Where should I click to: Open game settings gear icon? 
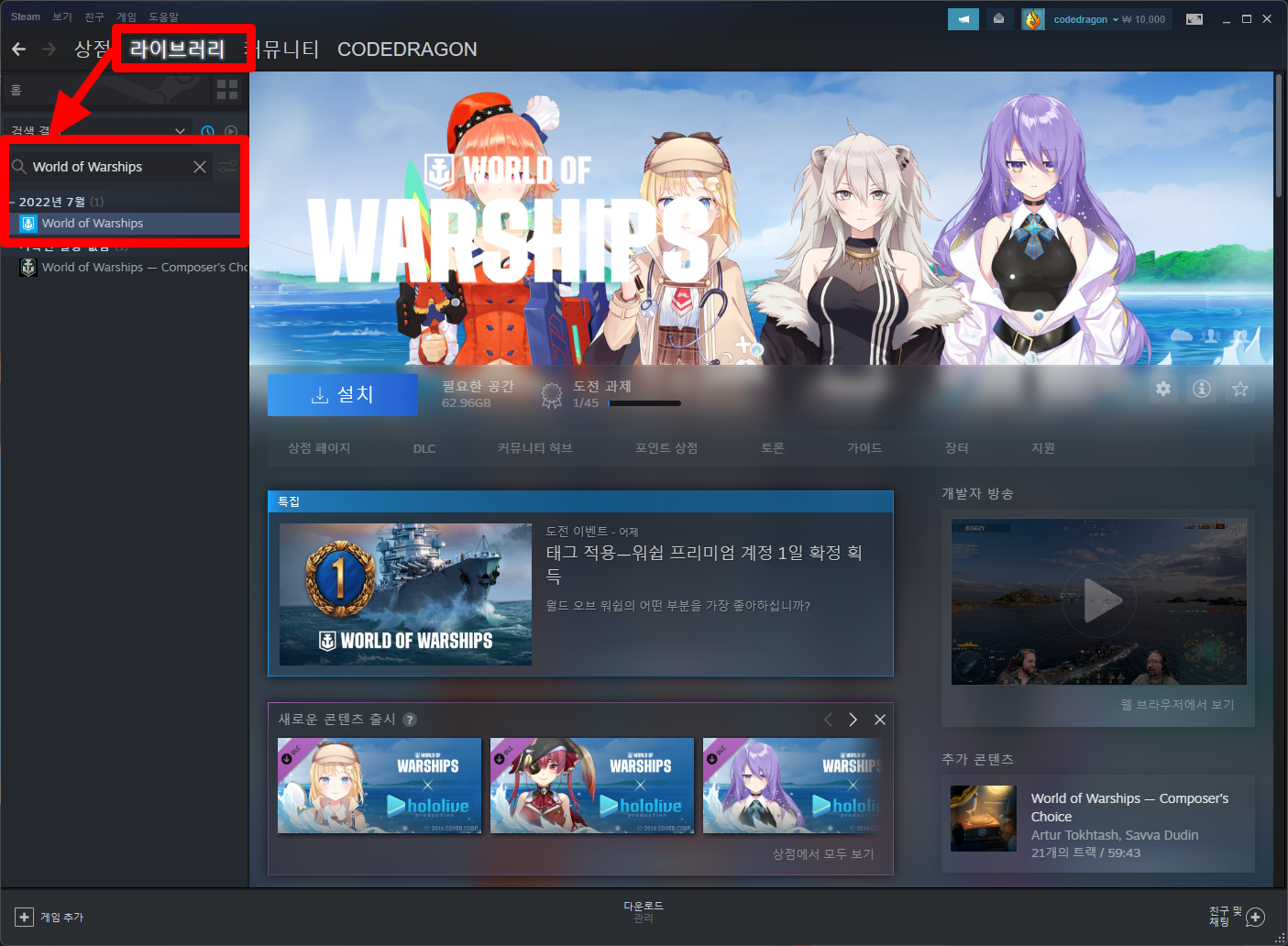[1163, 389]
